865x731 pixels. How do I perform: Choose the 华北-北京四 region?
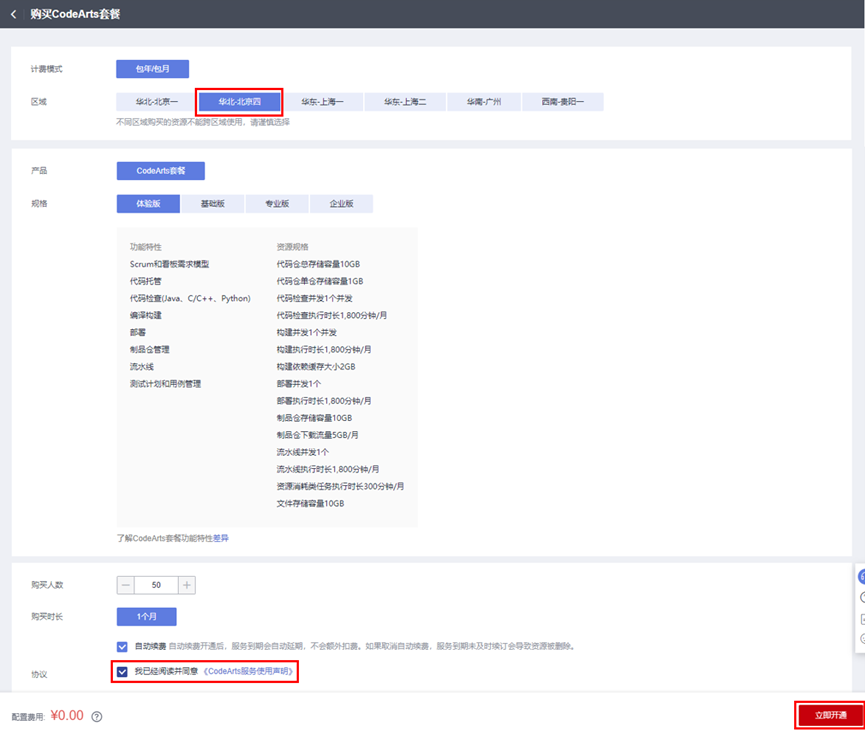[x=239, y=102]
